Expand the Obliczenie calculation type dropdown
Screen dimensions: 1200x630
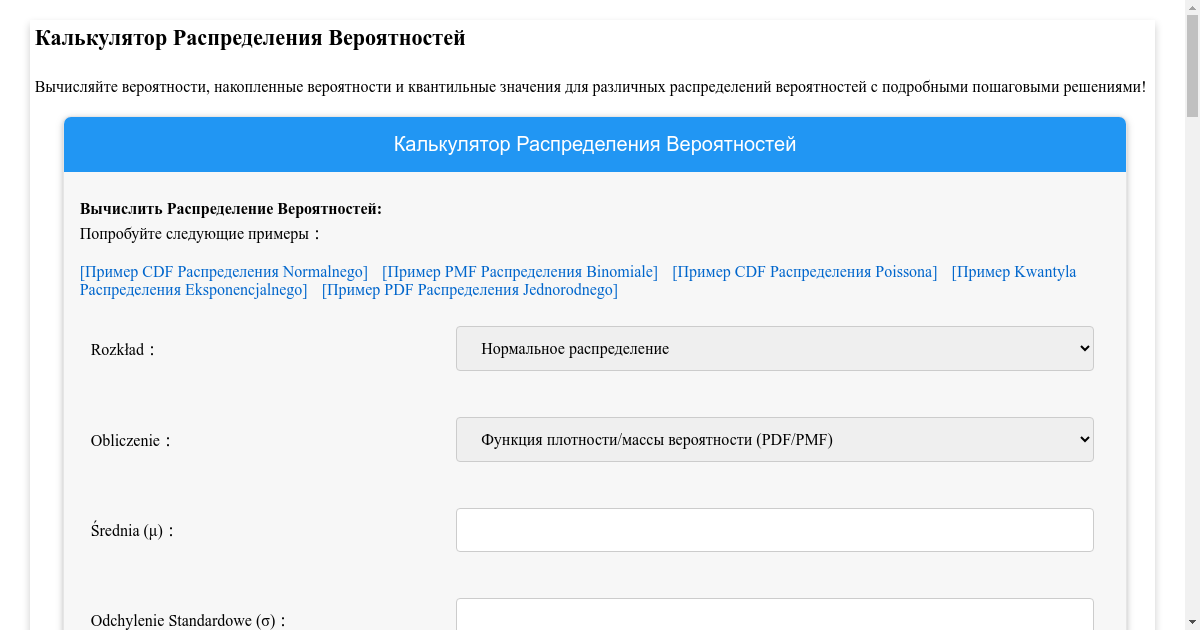coord(774,440)
